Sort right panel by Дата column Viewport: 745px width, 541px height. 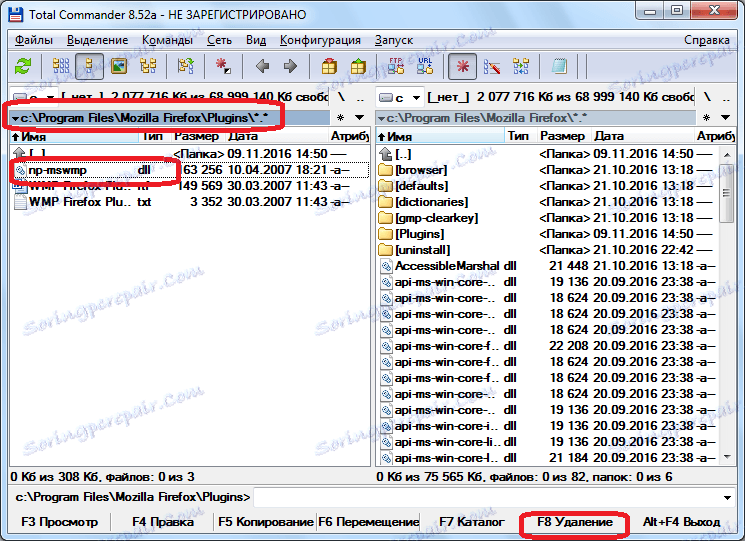[643, 136]
